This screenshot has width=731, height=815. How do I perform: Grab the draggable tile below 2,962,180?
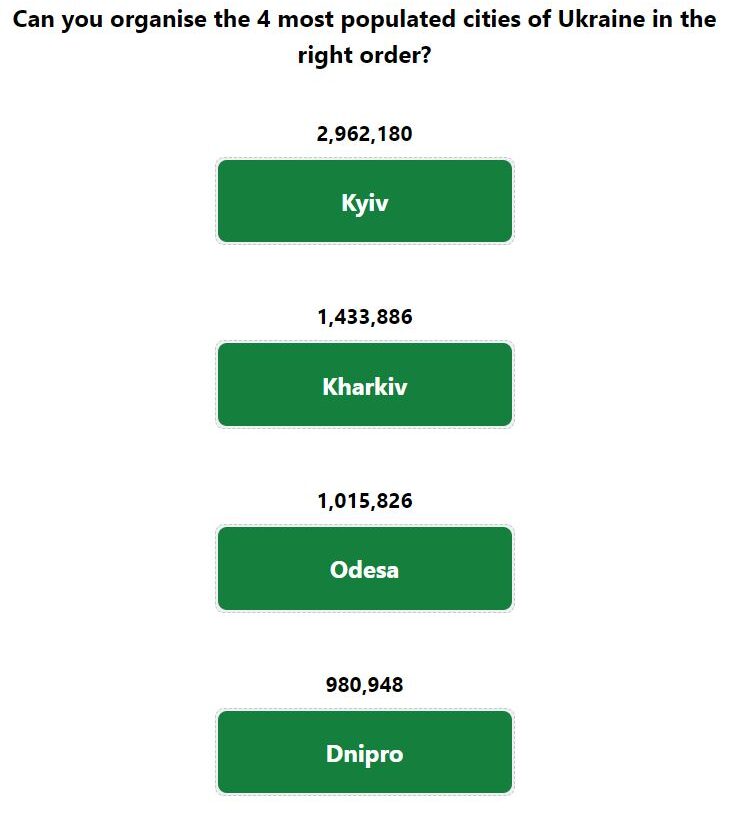[365, 201]
